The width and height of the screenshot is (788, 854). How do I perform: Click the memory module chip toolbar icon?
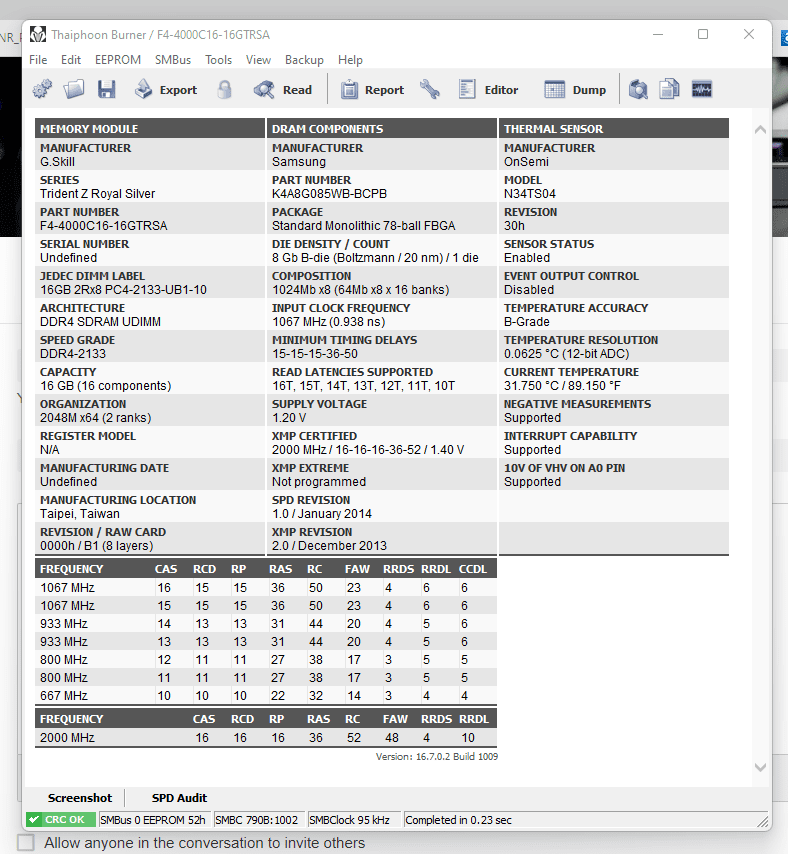coord(701,89)
